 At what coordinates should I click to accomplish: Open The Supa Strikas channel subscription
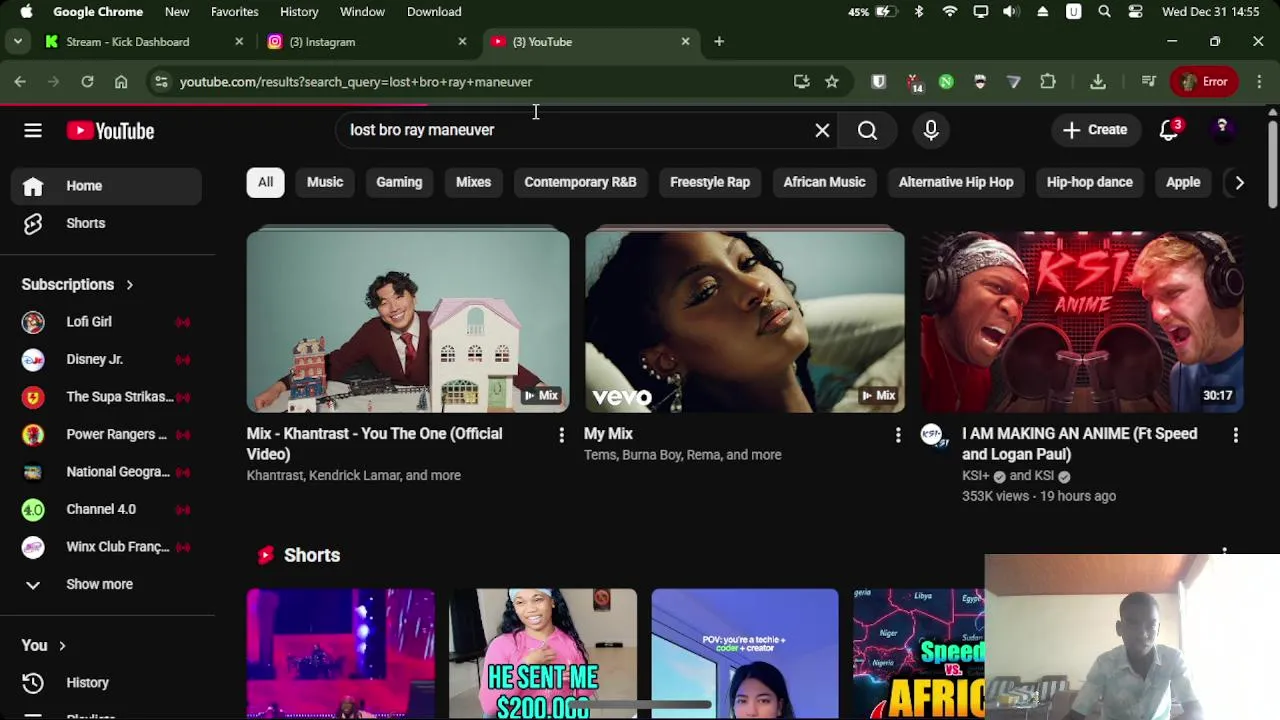tap(107, 397)
